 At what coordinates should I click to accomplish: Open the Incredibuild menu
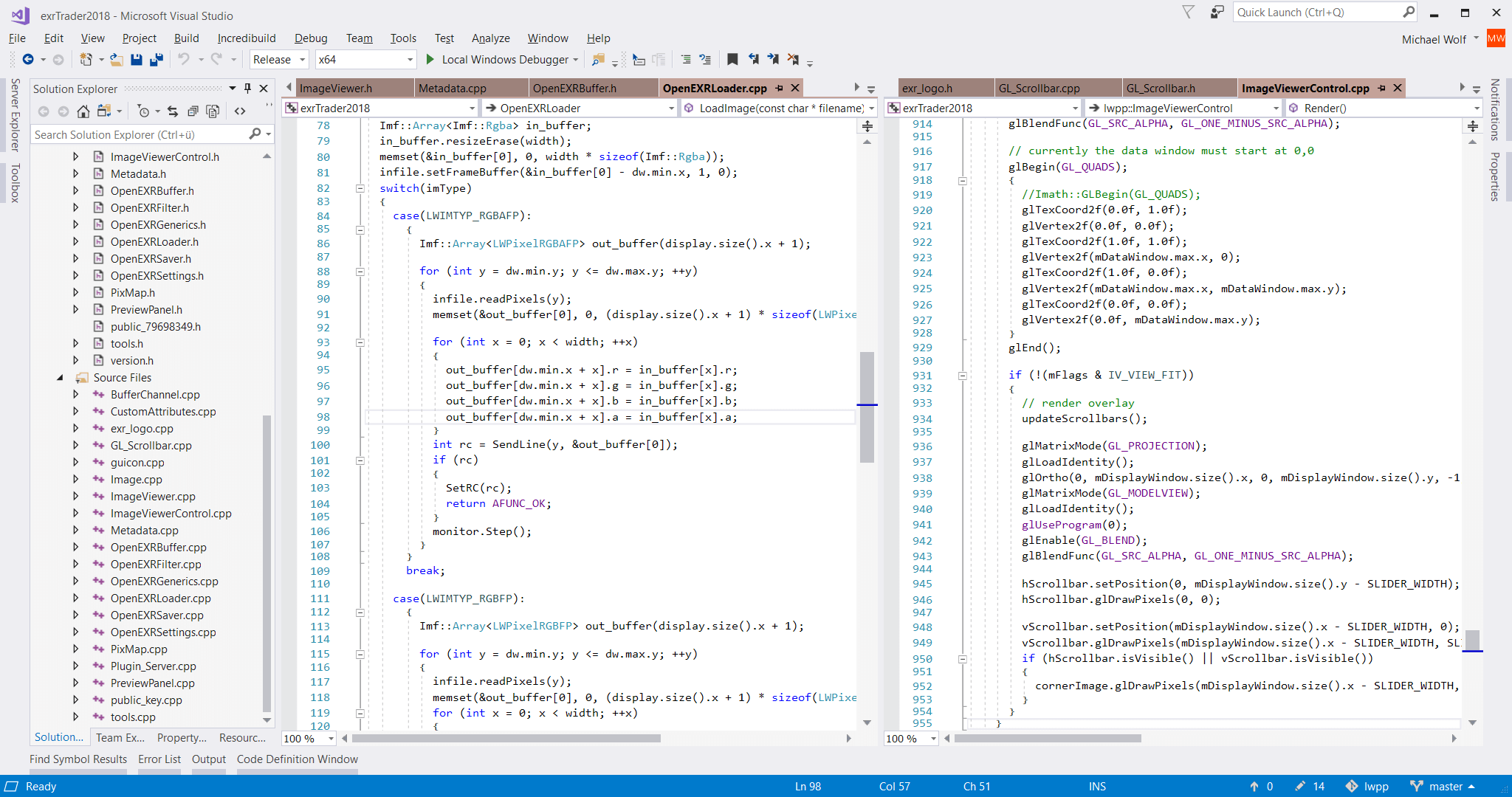247,38
